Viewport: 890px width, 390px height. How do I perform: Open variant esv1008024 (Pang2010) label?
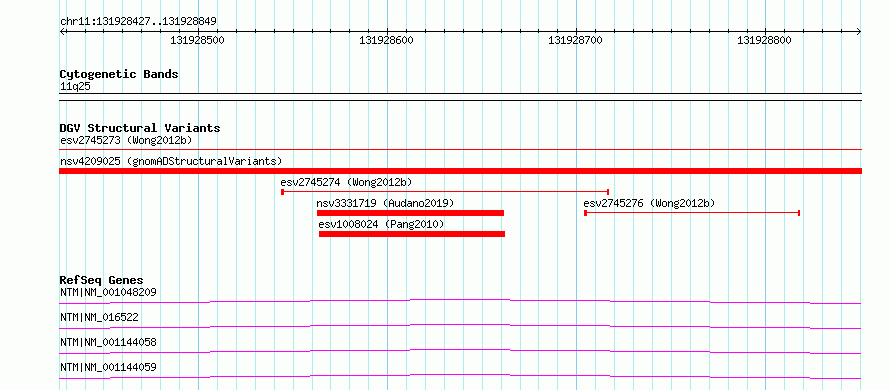pyautogui.click(x=381, y=224)
